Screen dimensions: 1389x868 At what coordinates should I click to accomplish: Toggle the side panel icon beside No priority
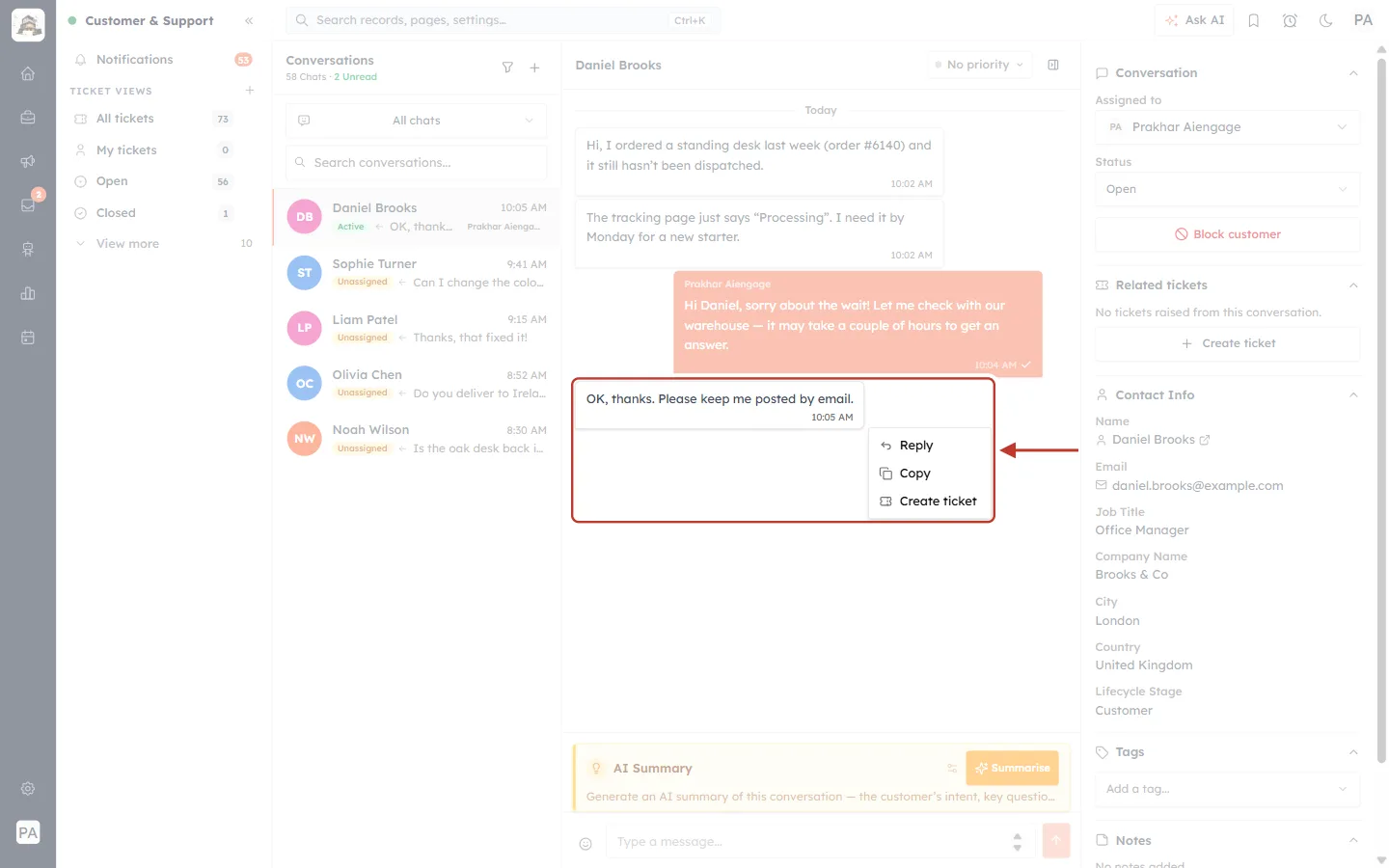coord(1053,65)
